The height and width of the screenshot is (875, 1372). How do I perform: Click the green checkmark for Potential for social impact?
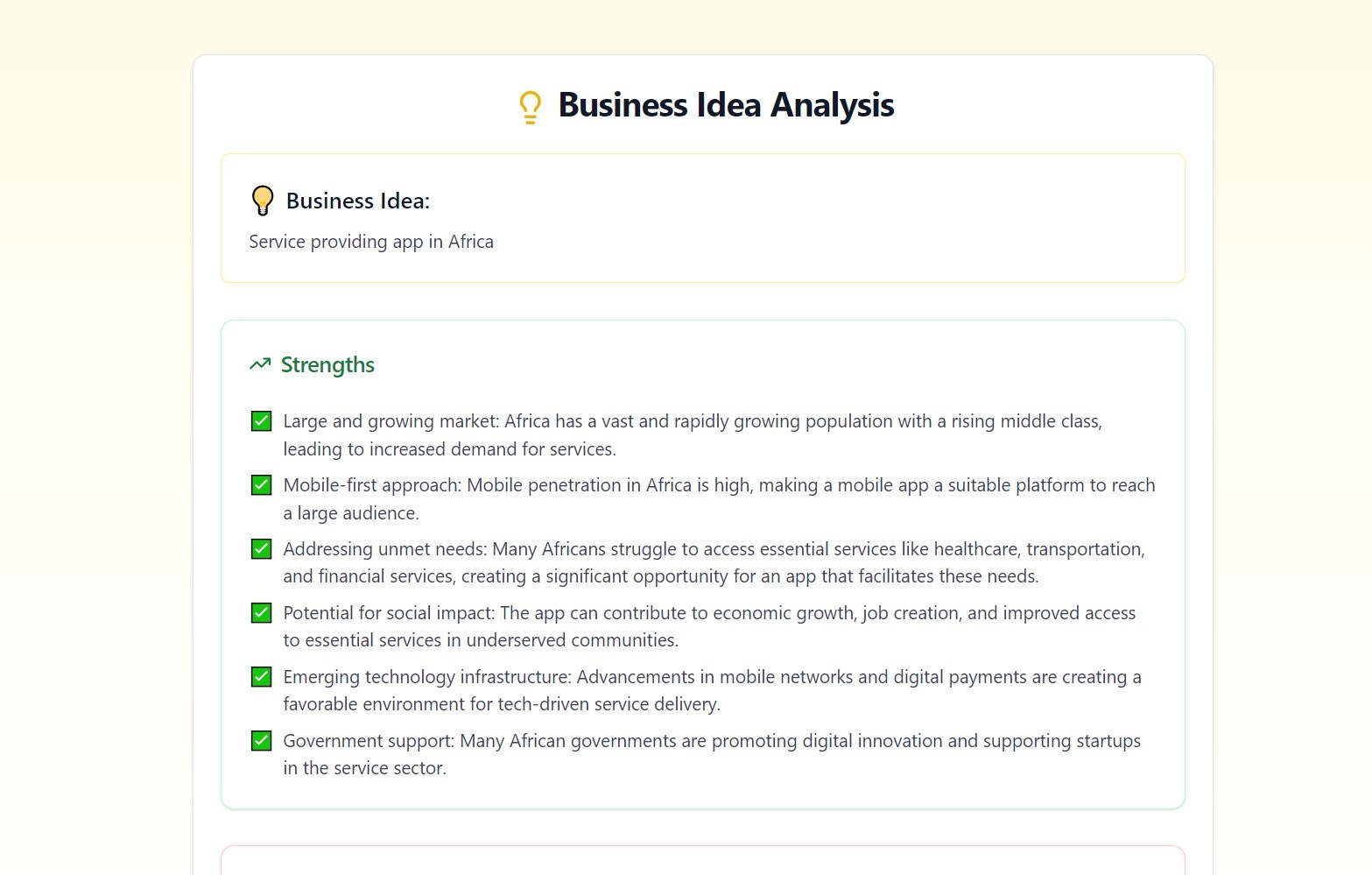tap(261, 613)
